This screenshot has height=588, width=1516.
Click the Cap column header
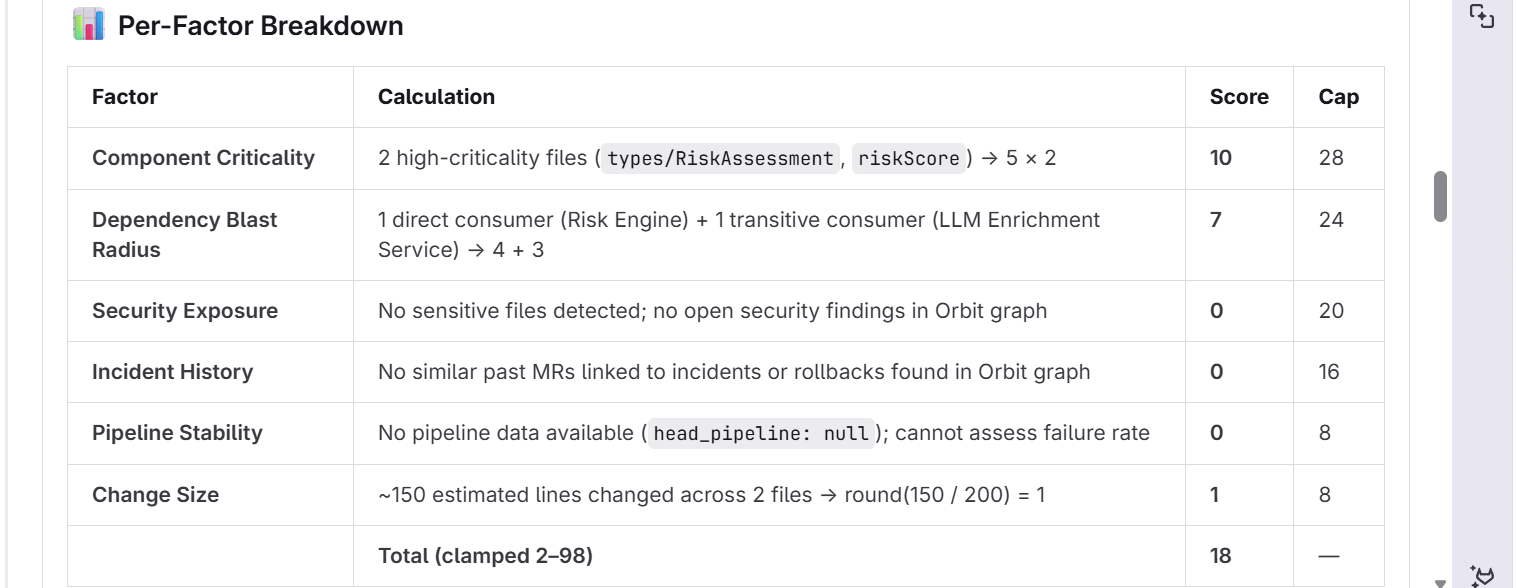(1339, 97)
